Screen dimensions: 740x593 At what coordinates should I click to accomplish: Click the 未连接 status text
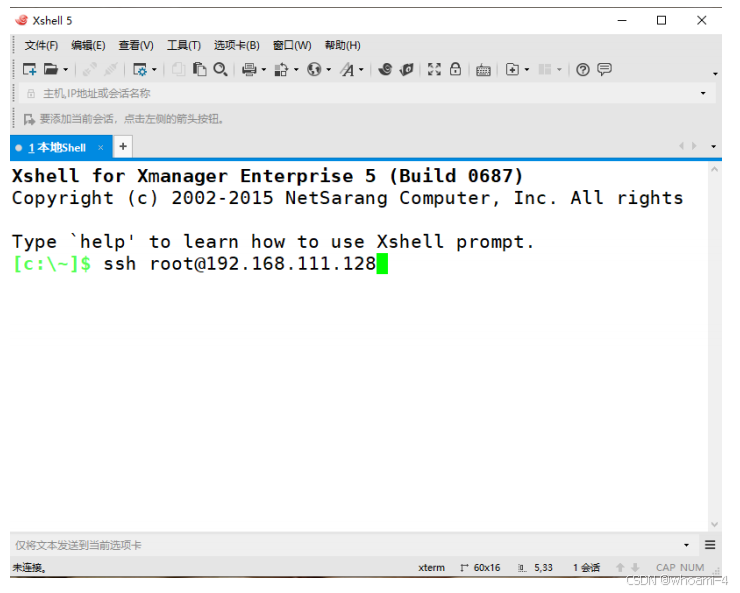pos(29,568)
